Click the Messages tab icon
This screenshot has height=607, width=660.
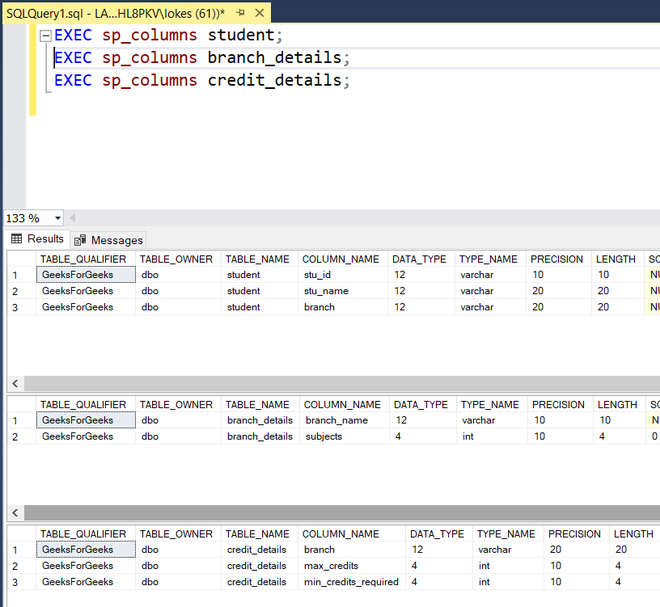(80, 240)
